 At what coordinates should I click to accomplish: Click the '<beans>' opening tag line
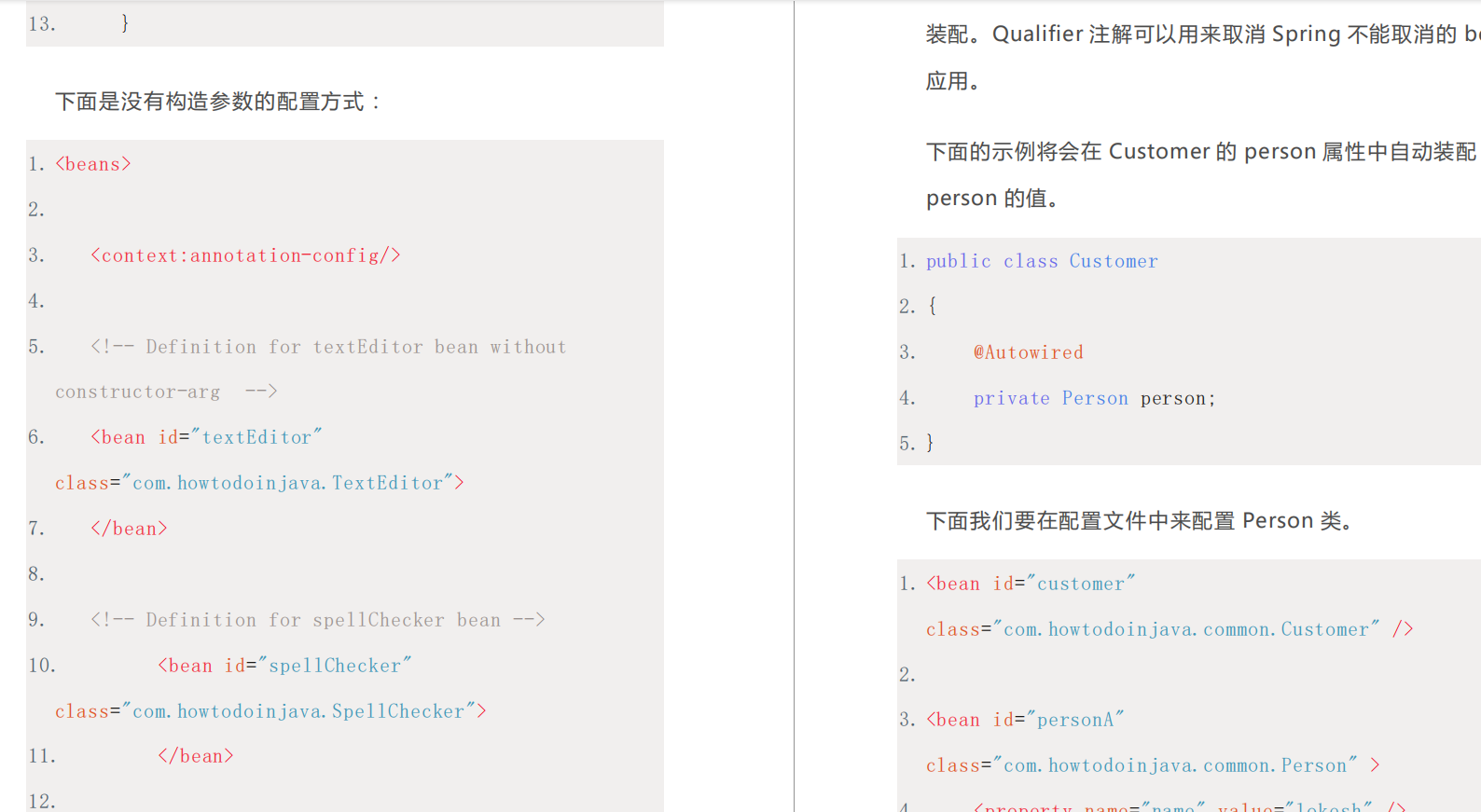93,164
